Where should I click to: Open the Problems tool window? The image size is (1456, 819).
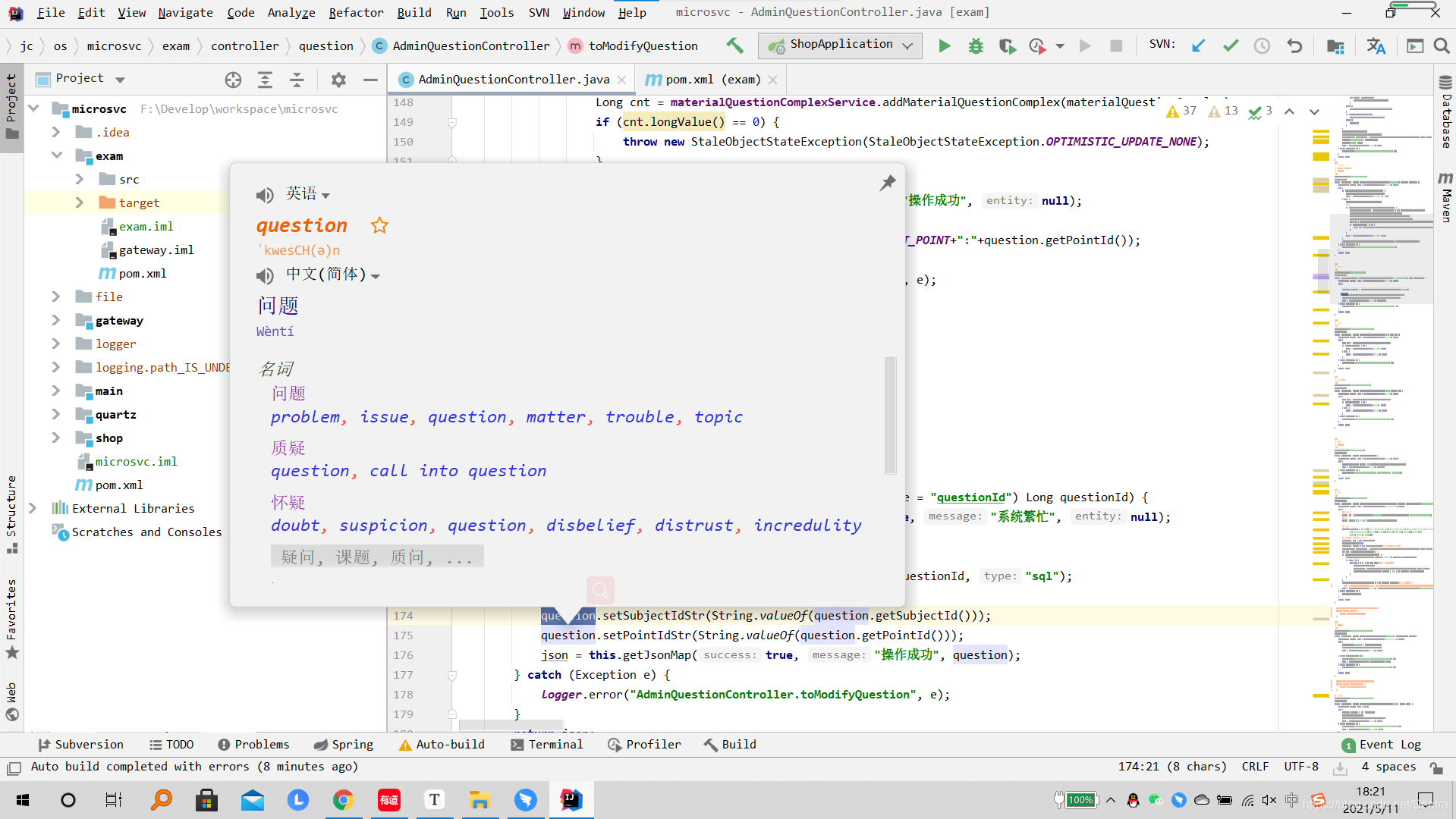pyautogui.click(x=253, y=745)
